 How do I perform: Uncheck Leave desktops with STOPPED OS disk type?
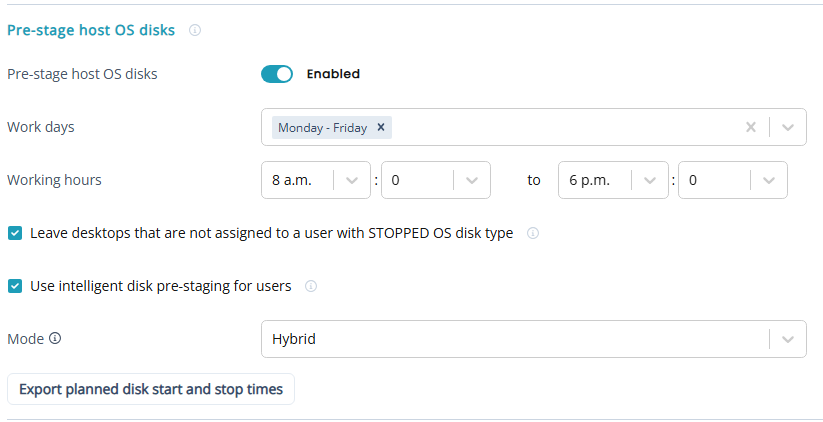pos(15,233)
